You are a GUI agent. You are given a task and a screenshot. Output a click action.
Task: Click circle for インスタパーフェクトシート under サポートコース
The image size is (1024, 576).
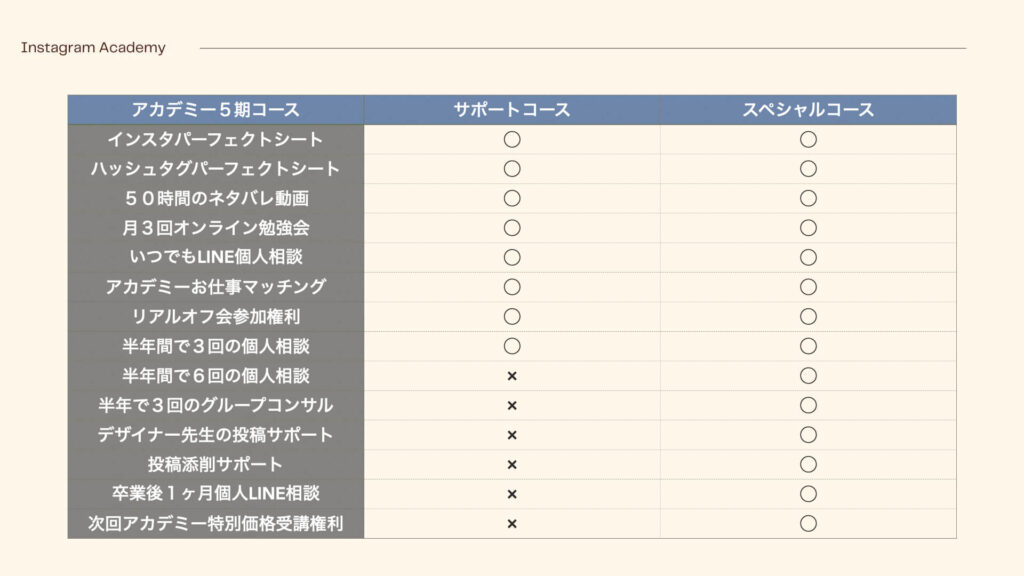tap(512, 139)
